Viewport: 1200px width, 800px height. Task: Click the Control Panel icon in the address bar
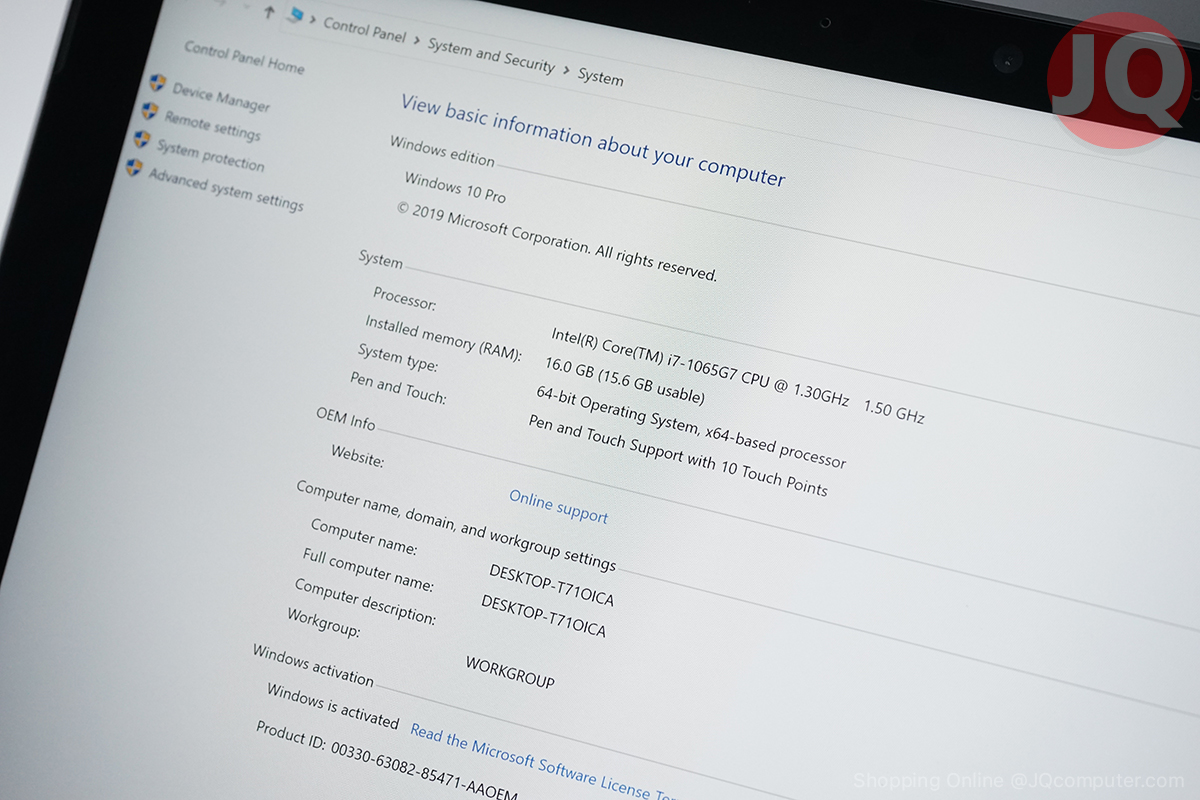pos(294,16)
